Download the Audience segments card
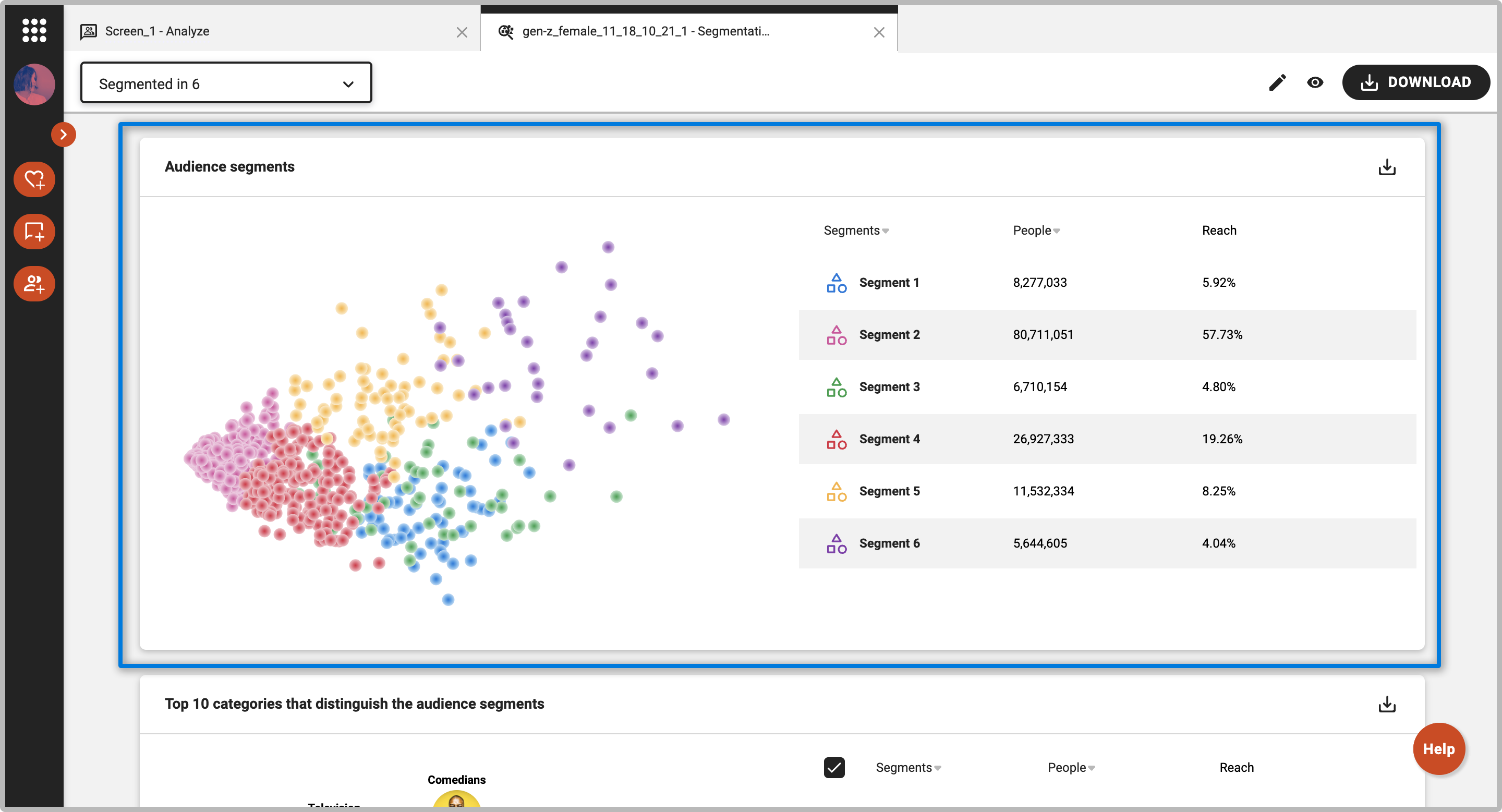This screenshot has width=1502, height=812. pos(1387,167)
